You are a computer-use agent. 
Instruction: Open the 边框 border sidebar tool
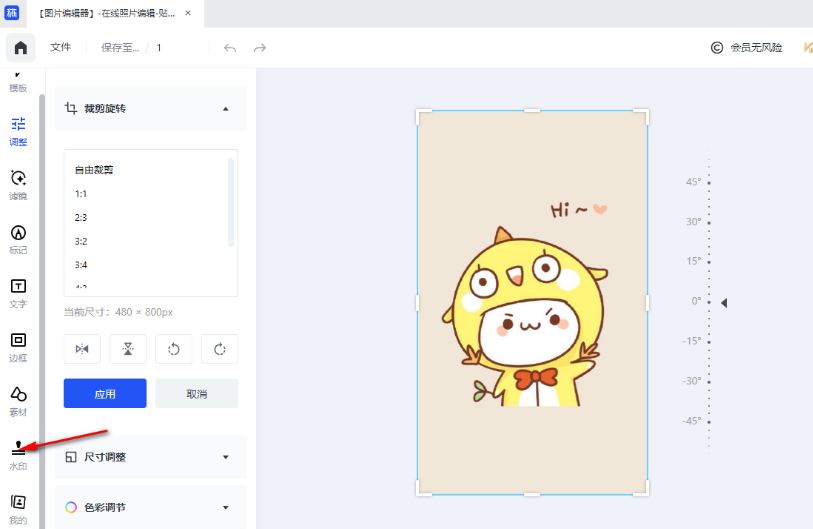18,347
